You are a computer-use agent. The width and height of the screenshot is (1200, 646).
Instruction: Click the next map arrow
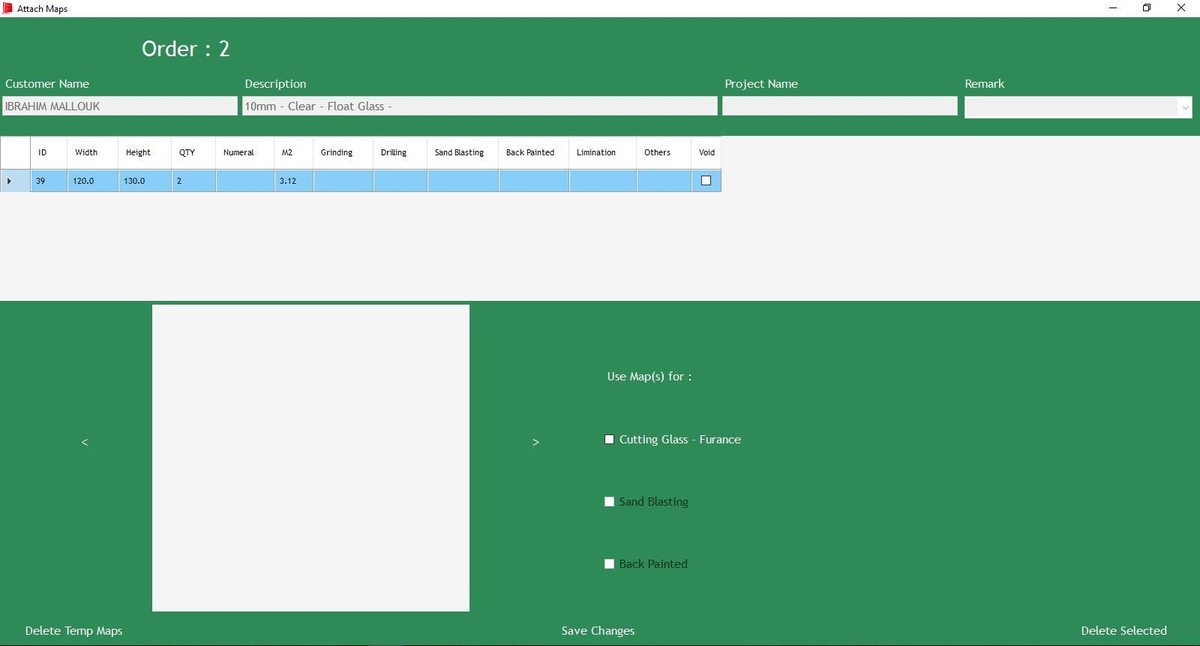[536, 442]
